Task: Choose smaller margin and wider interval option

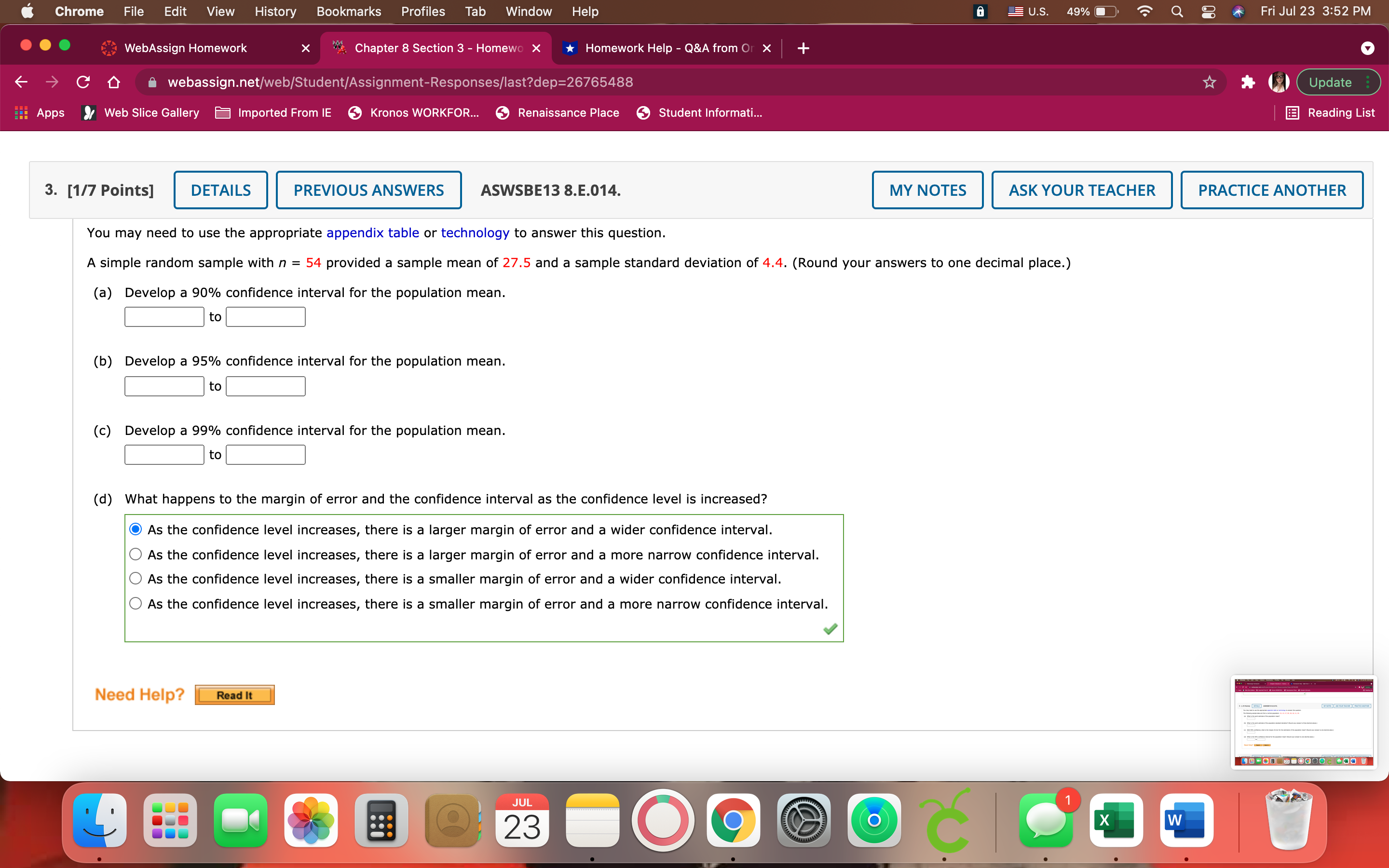Action: (136, 578)
